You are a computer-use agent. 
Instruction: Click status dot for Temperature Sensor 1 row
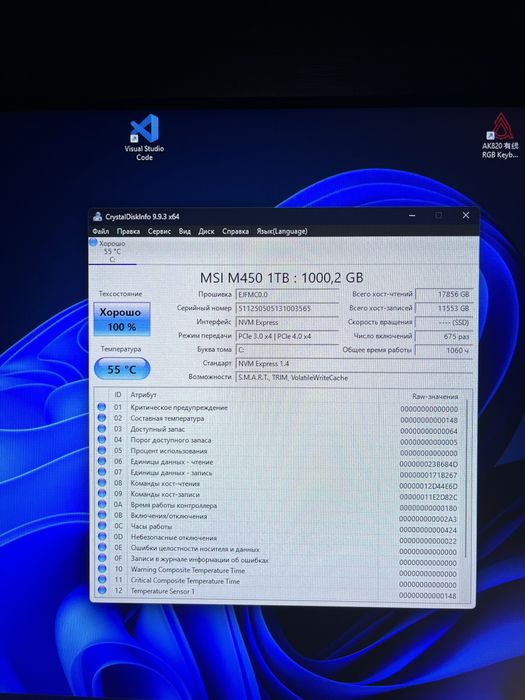pyautogui.click(x=102, y=591)
